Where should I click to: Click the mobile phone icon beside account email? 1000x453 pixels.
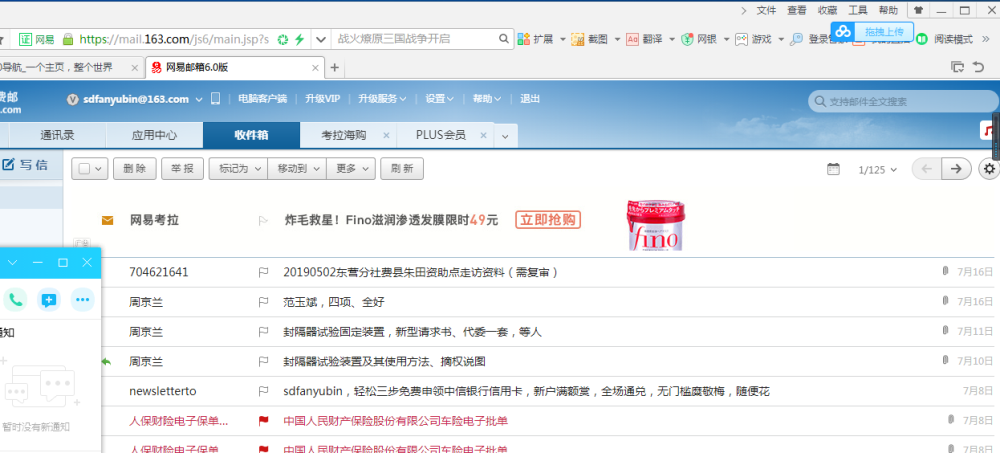(216, 98)
